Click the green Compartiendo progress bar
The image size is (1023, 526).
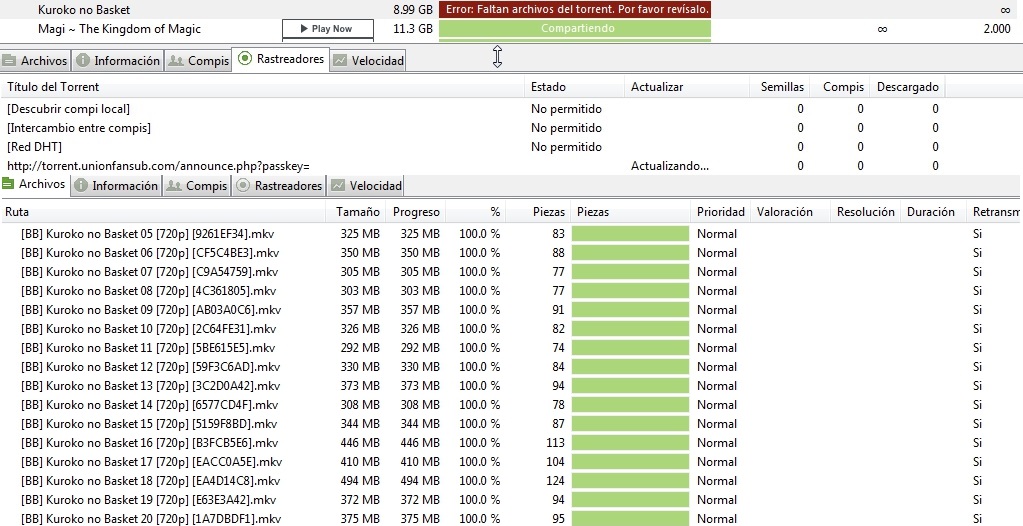575,29
